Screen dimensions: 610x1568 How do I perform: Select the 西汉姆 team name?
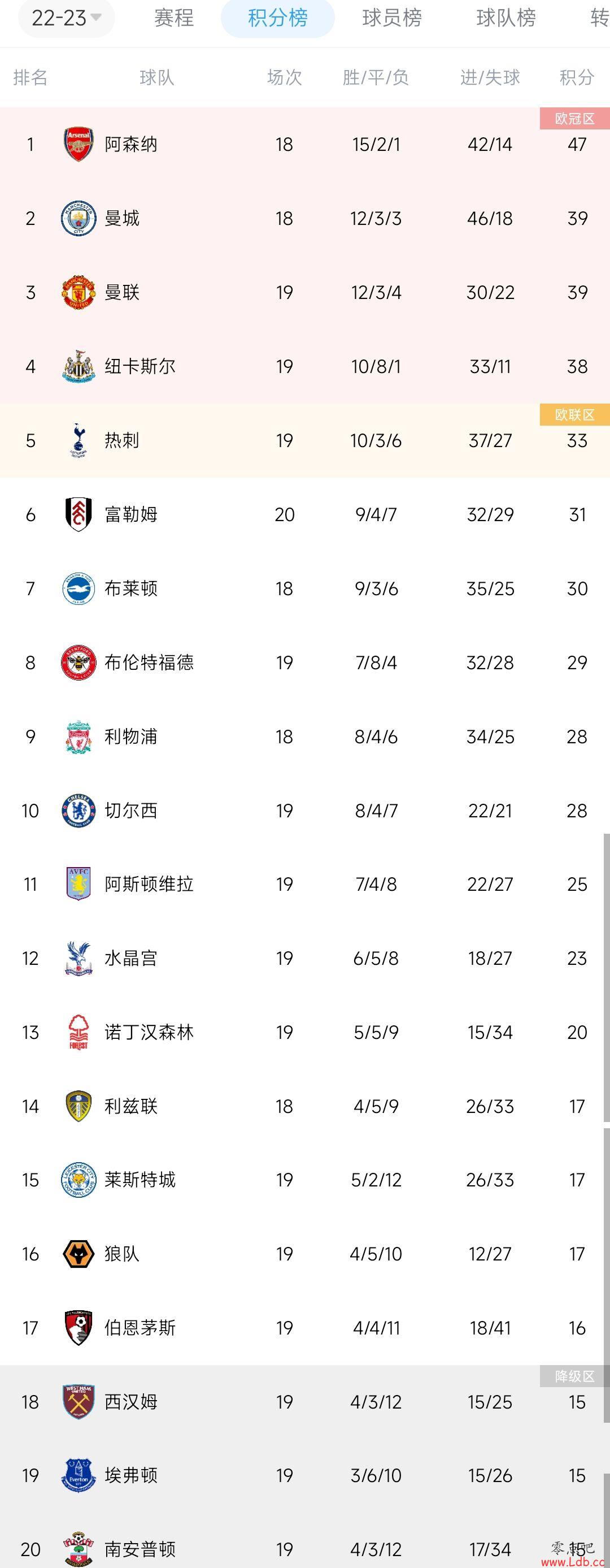[x=131, y=1402]
